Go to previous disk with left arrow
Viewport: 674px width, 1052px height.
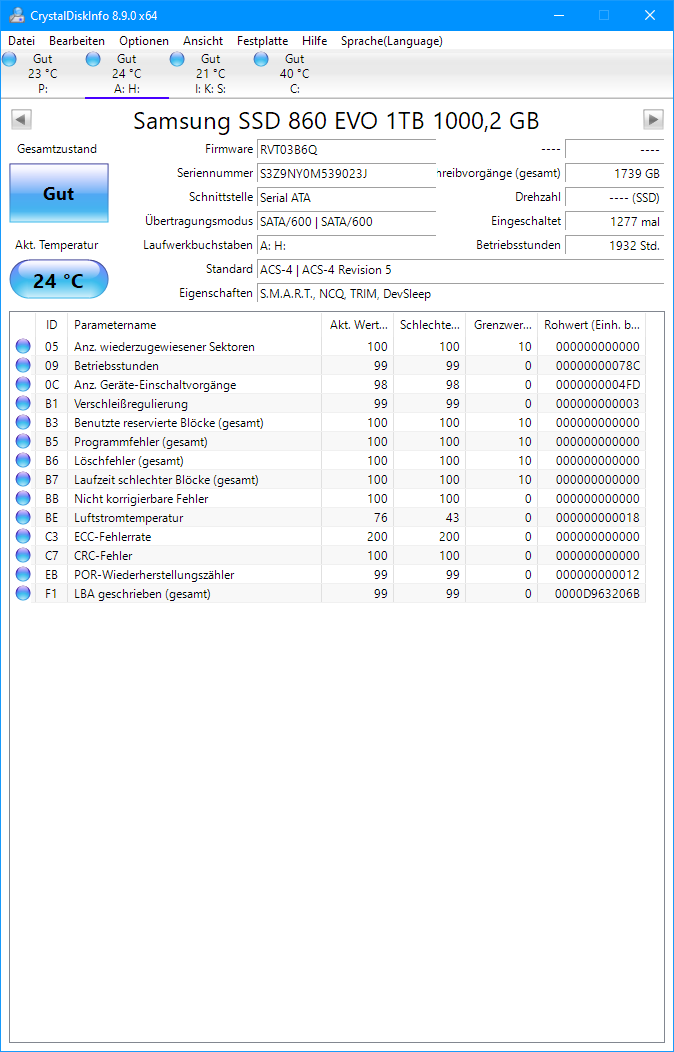click(x=21, y=119)
